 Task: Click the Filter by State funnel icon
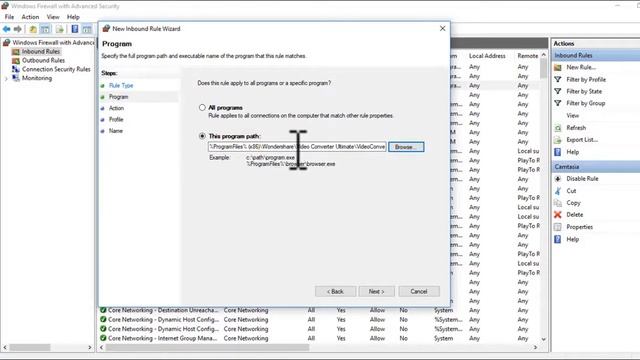pyautogui.click(x=558, y=91)
